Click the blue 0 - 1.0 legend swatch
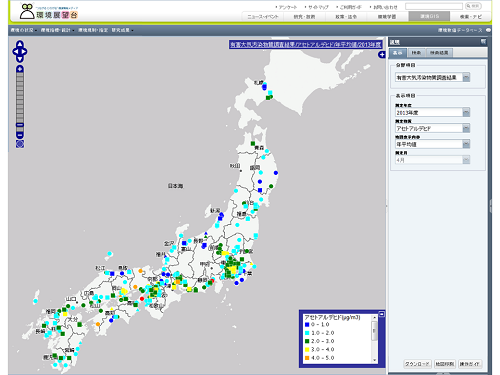 coord(307,324)
